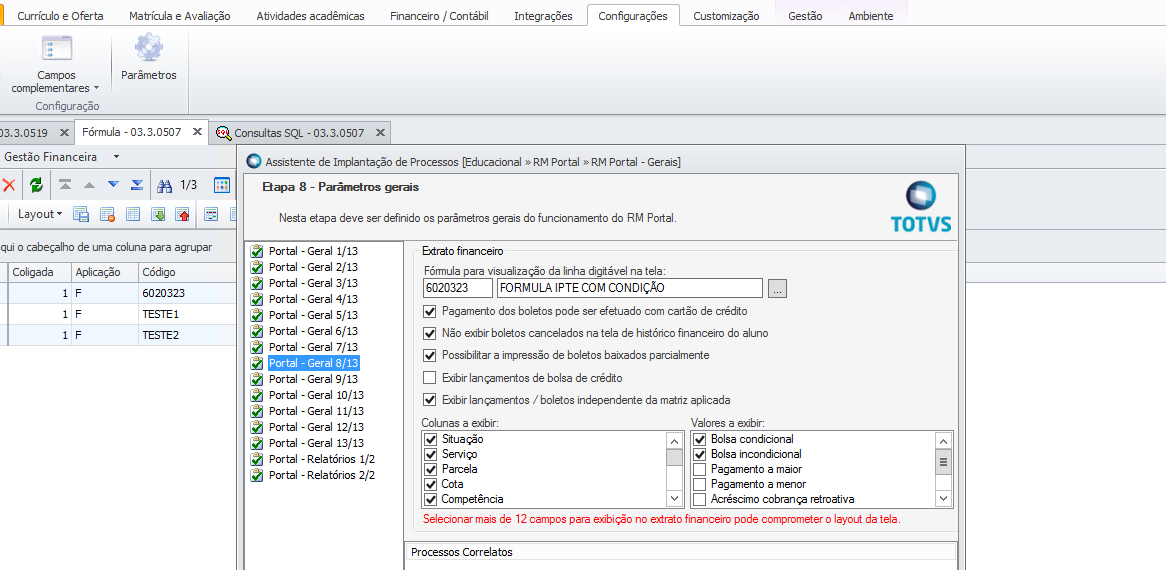1166x570 pixels.
Task: Toggle Exibir lançamentos / boletos independente da matriz
Action: [429, 400]
